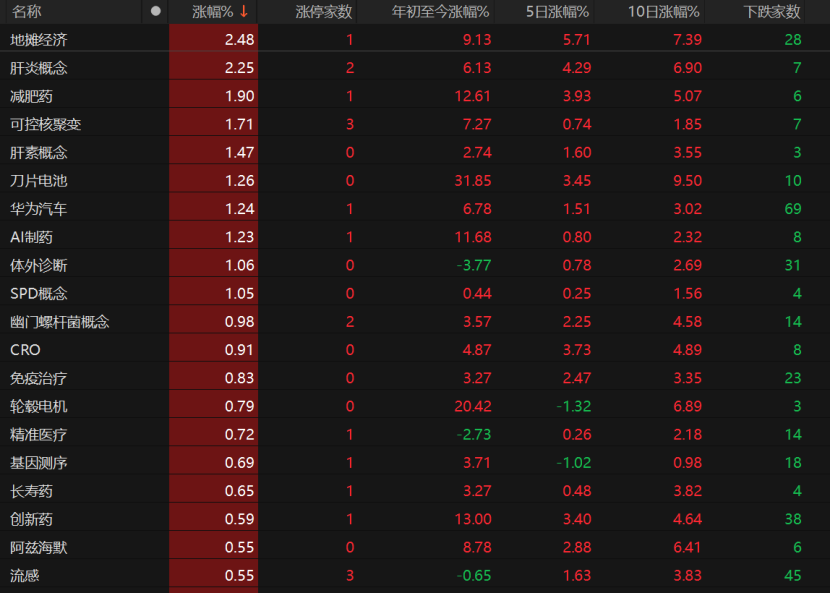The height and width of the screenshot is (593, 830).
Task: Select the 轮毂电机 row
Action: 415,406
